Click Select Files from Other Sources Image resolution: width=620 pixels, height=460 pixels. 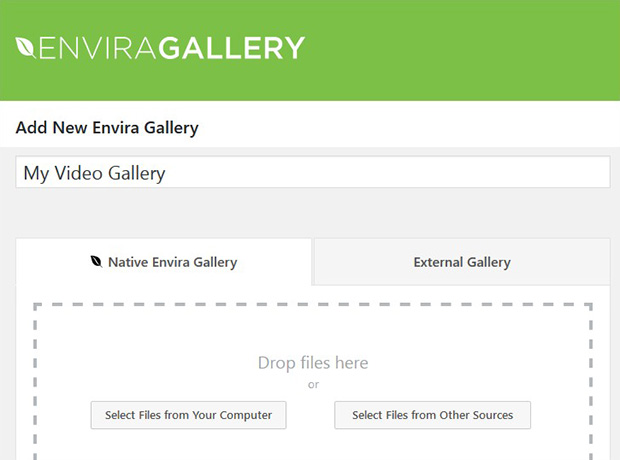coord(433,415)
